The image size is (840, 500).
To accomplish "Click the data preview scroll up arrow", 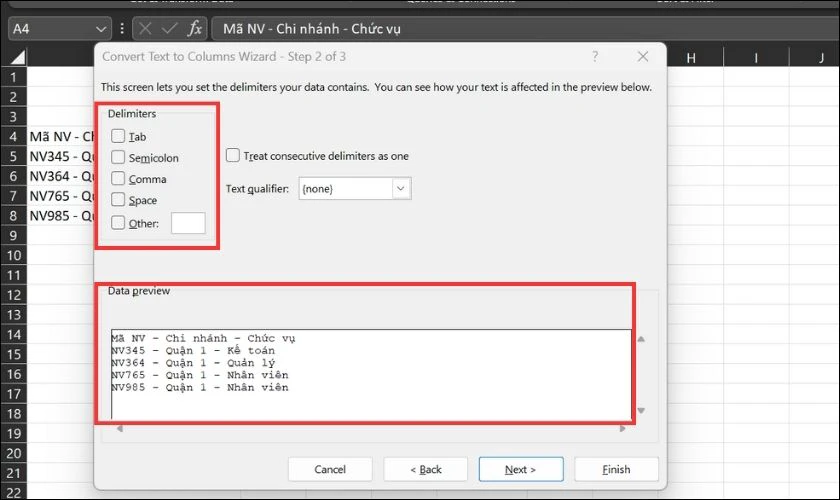I will 641,339.
